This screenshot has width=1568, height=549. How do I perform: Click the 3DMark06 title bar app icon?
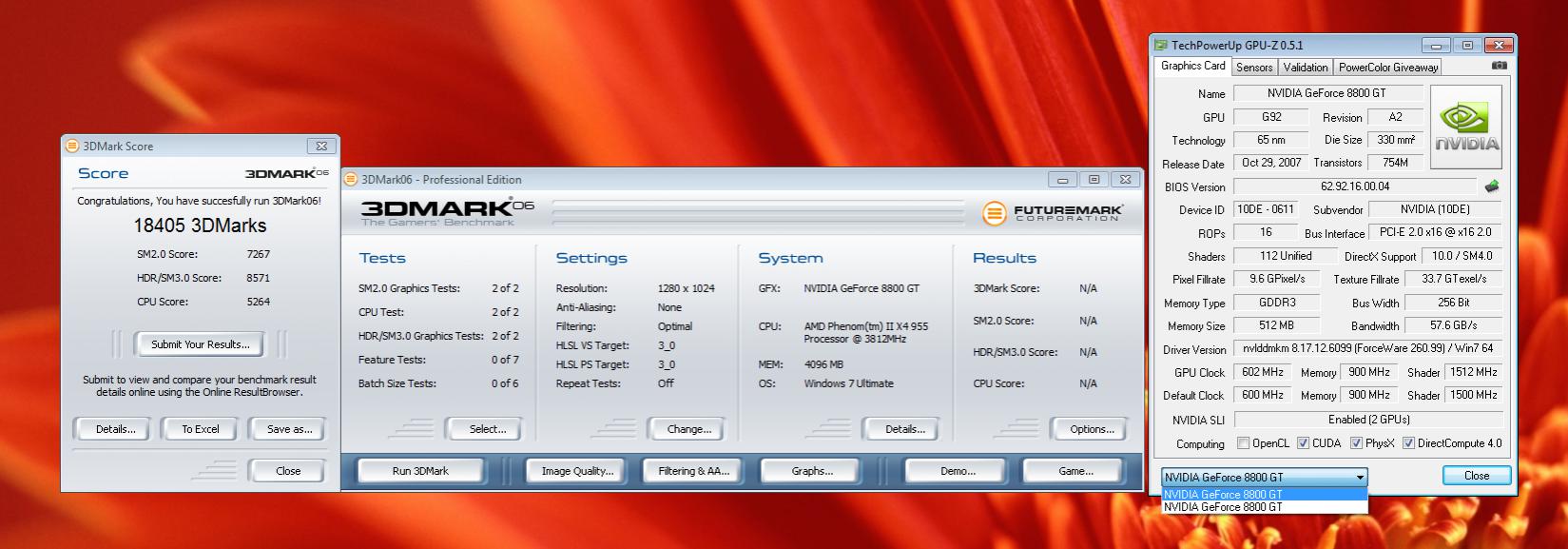coord(351,179)
